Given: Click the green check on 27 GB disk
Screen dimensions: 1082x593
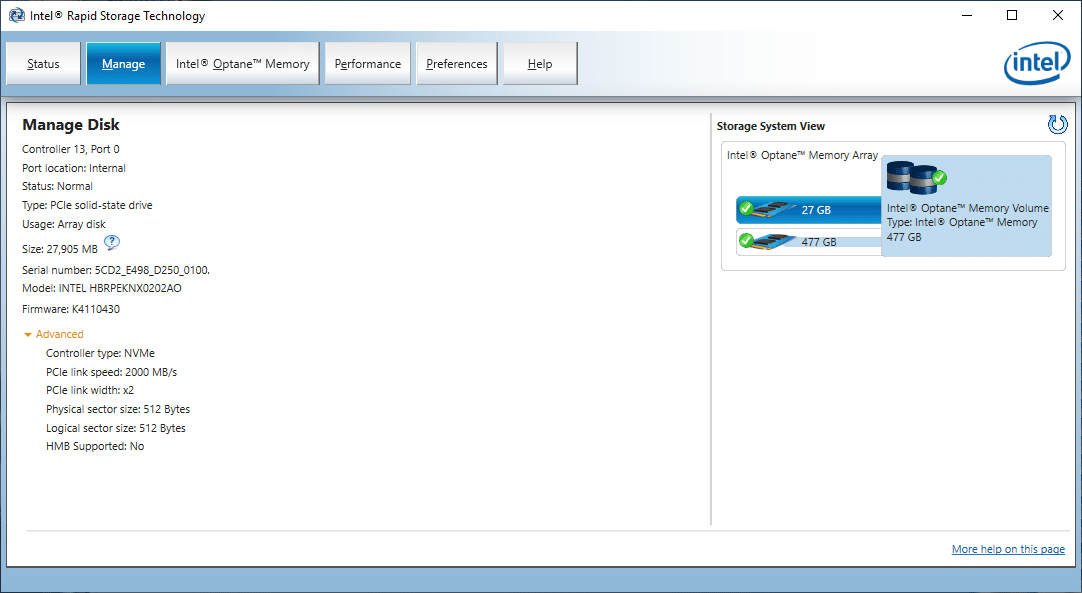Looking at the screenshot, I should pyautogui.click(x=746, y=208).
